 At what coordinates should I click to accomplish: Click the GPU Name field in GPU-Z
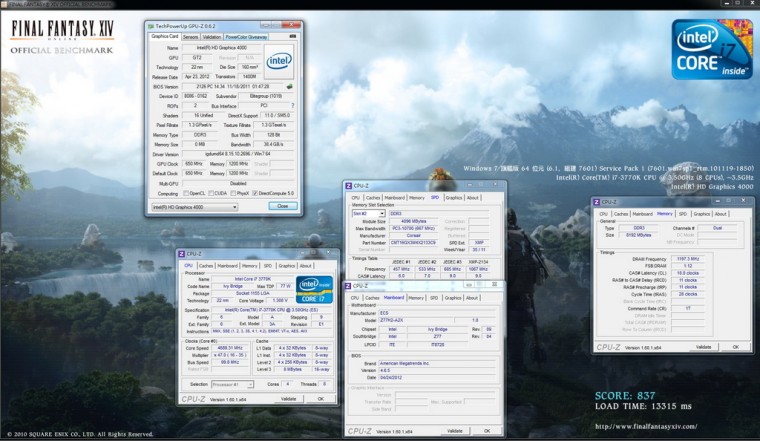[x=222, y=47]
